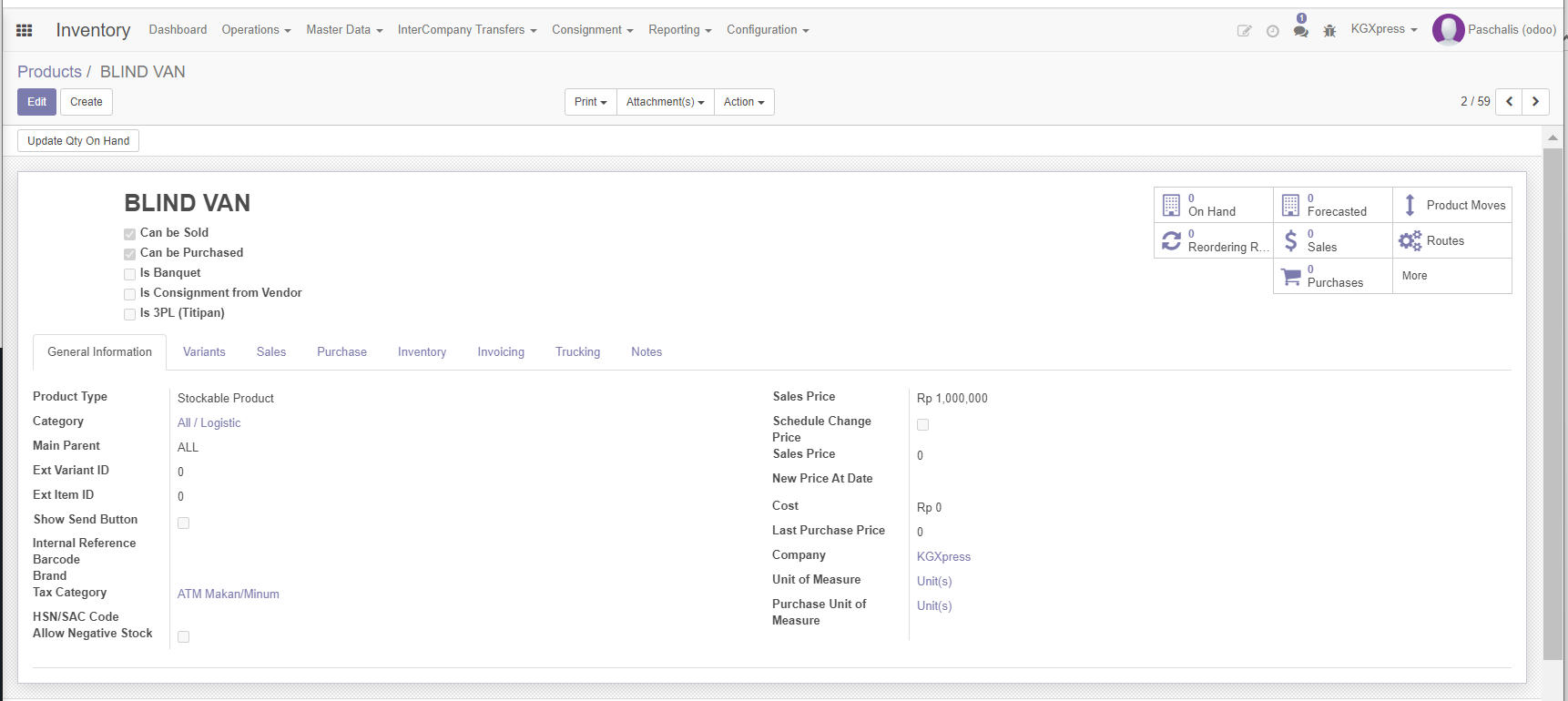Click Update Qty On Hand button
The image size is (1568, 701).
[x=78, y=141]
